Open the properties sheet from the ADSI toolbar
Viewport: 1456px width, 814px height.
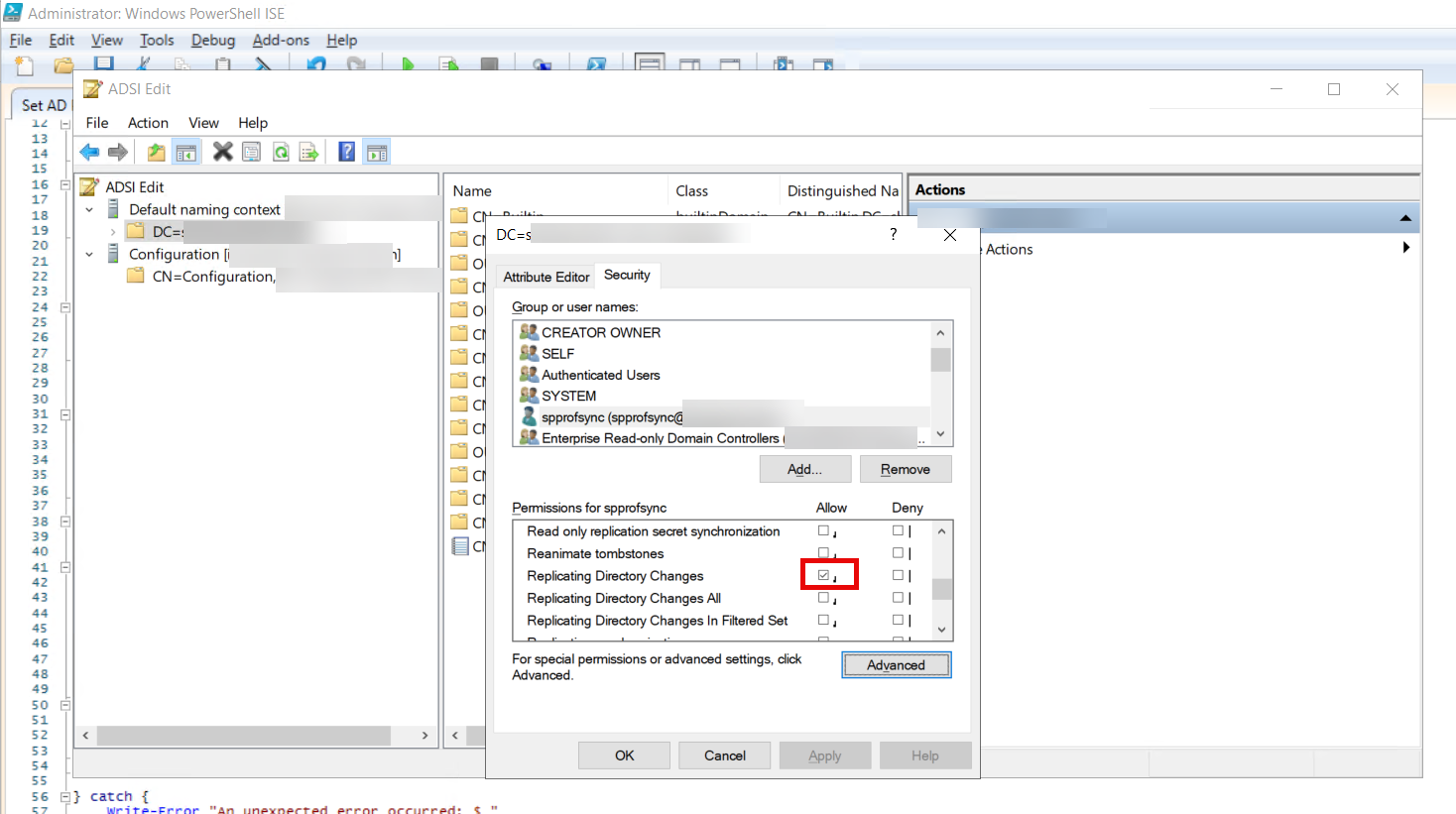point(251,151)
